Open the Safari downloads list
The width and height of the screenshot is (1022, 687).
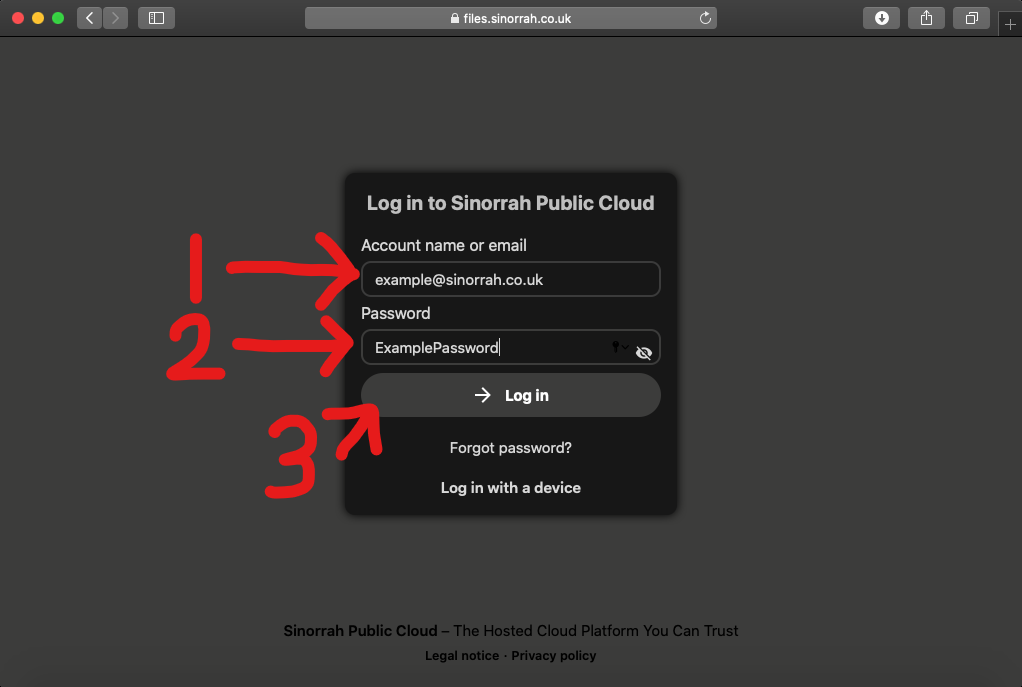tap(882, 18)
